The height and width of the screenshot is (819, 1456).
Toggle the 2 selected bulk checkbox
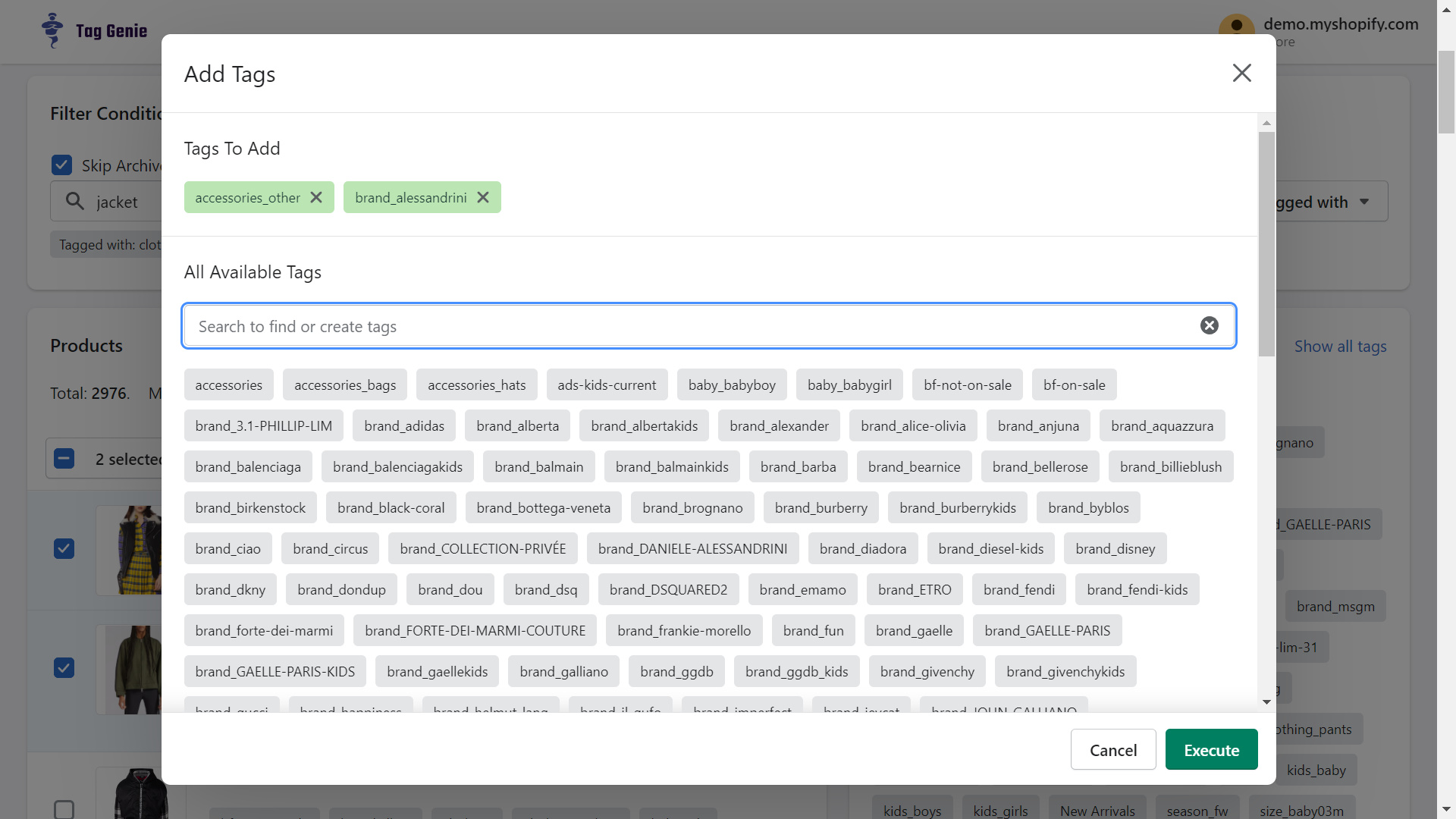pyautogui.click(x=64, y=458)
